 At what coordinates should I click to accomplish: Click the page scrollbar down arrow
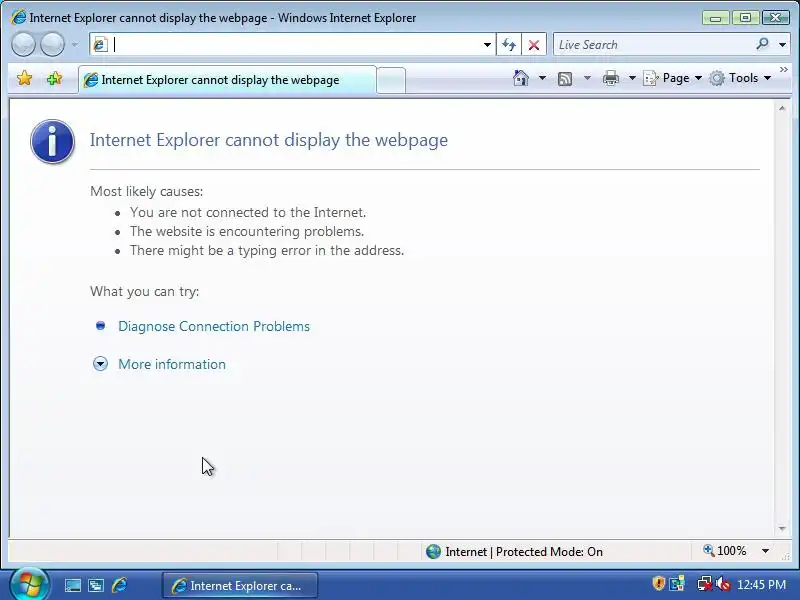(782, 529)
